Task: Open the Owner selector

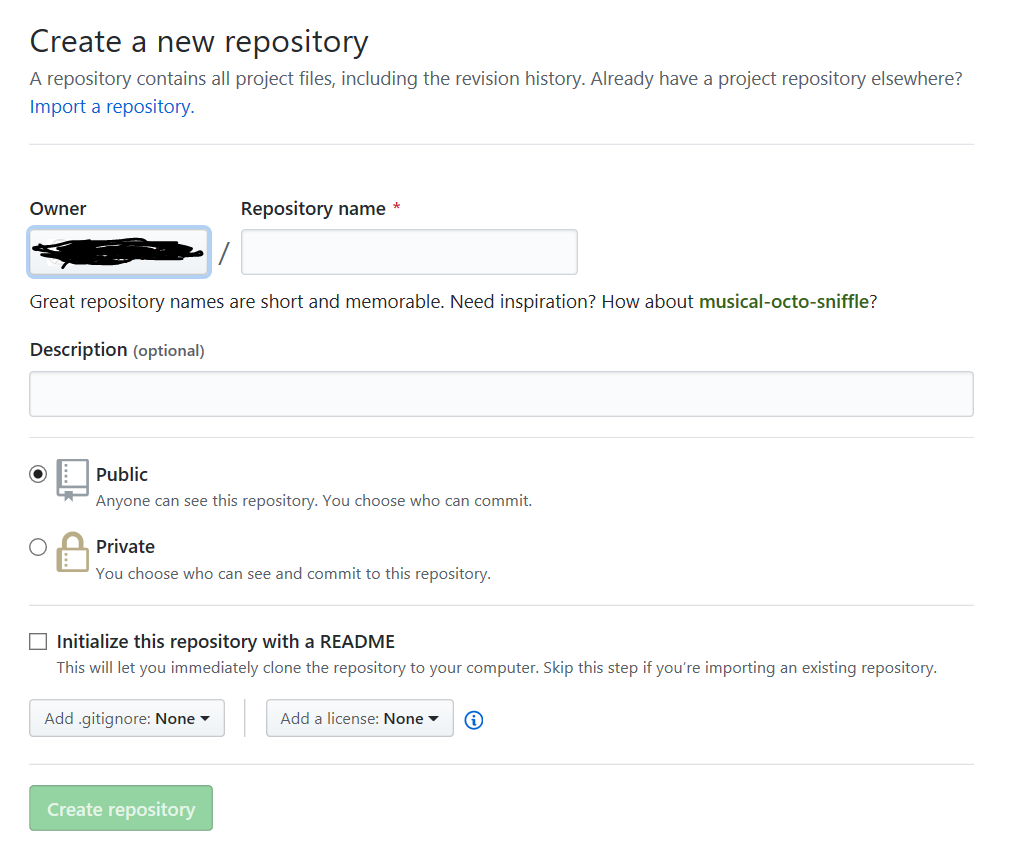Action: coord(118,251)
